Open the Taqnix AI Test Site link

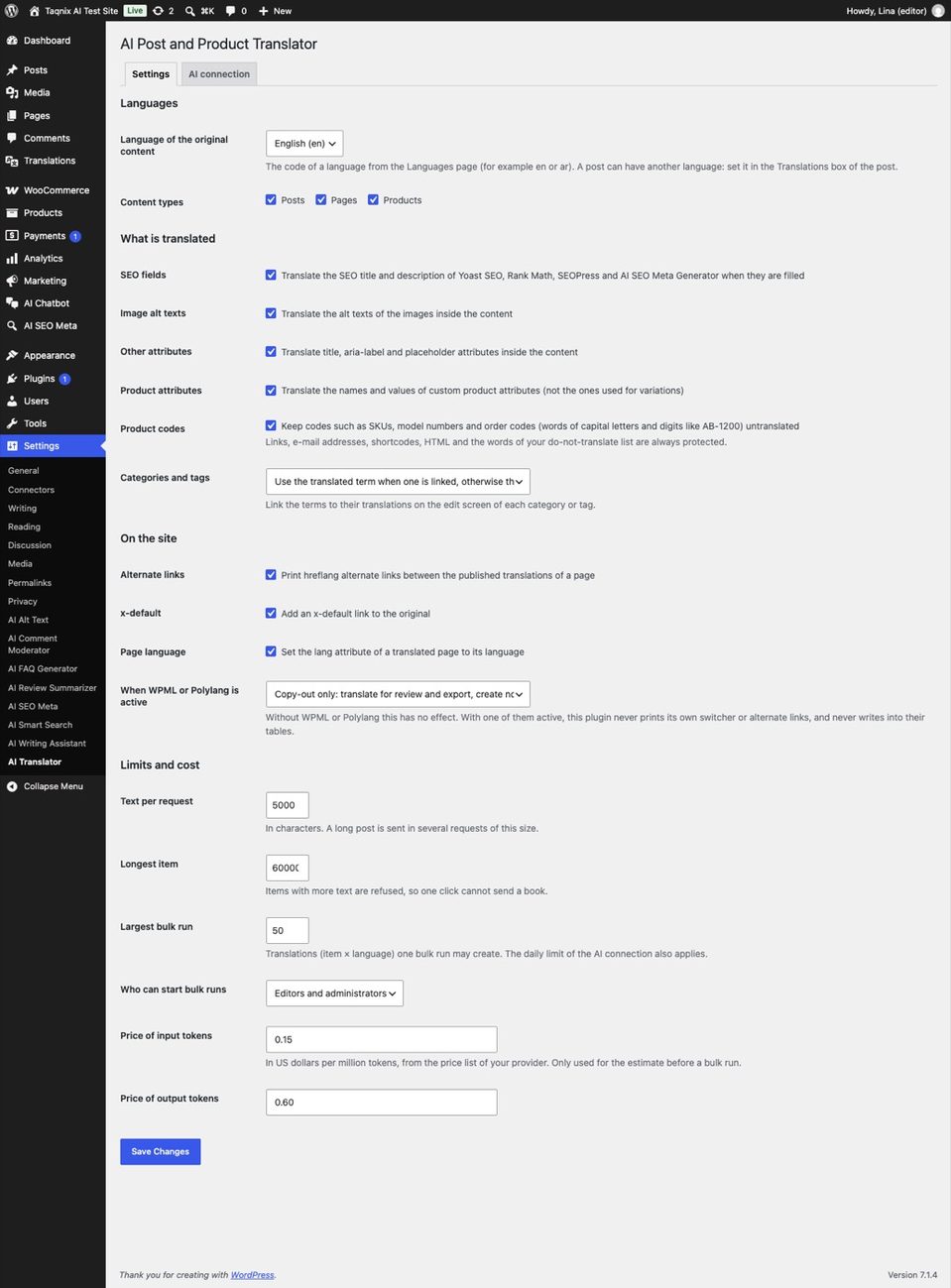click(x=81, y=11)
